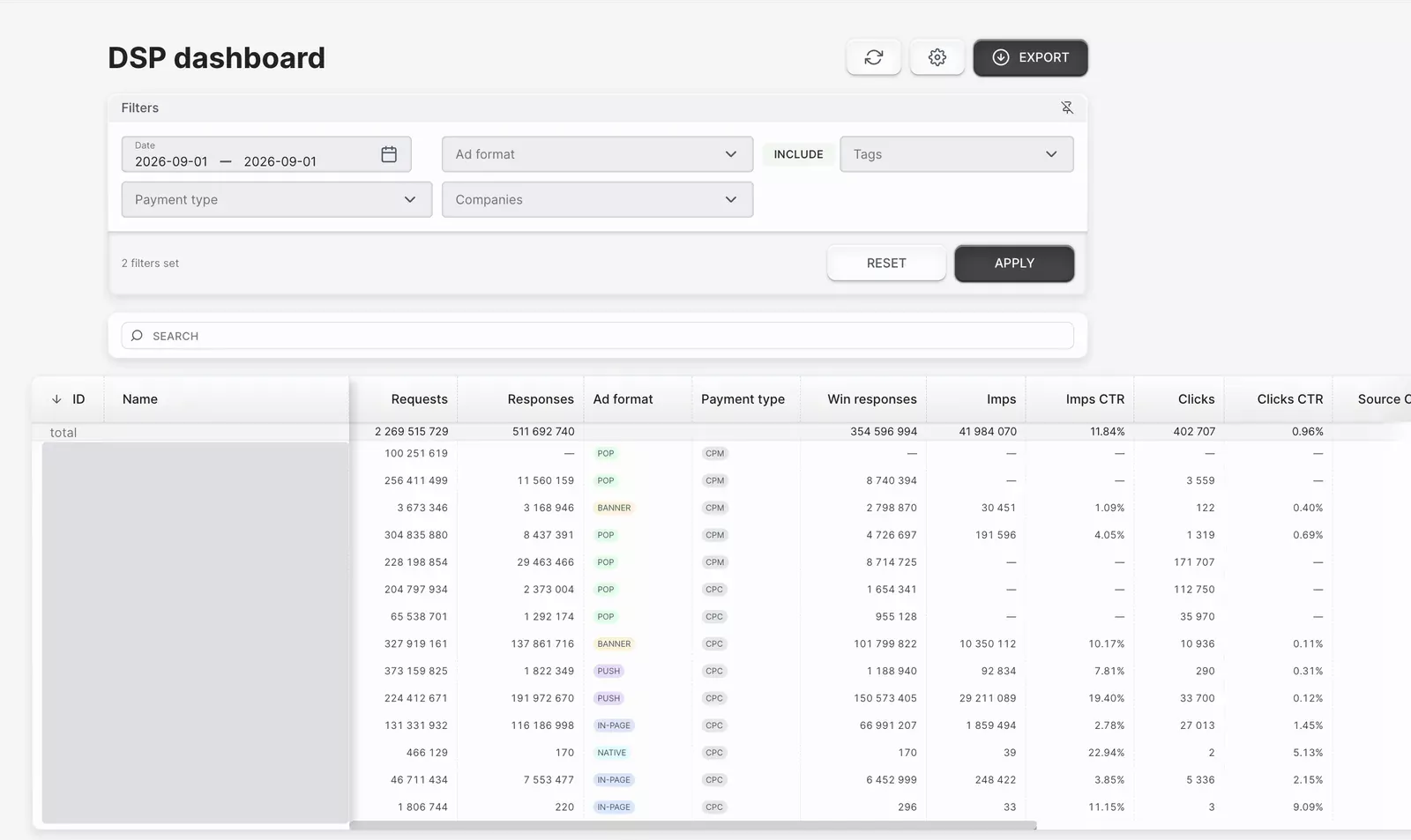This screenshot has height=840, width=1411.
Task: Sort by Clicks CTR column
Action: pyautogui.click(x=1289, y=399)
